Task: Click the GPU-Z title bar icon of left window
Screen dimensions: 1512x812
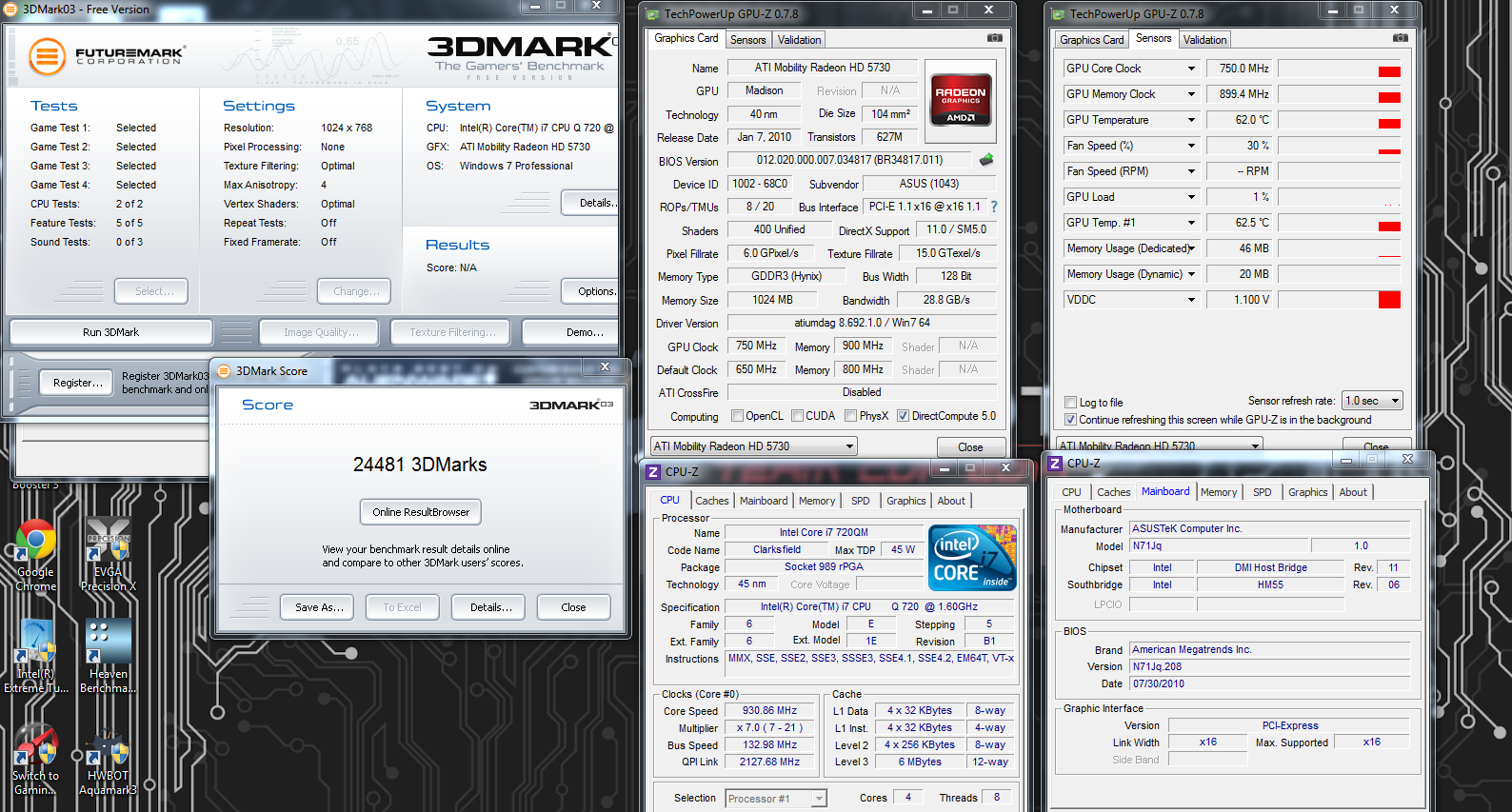Action: point(652,14)
